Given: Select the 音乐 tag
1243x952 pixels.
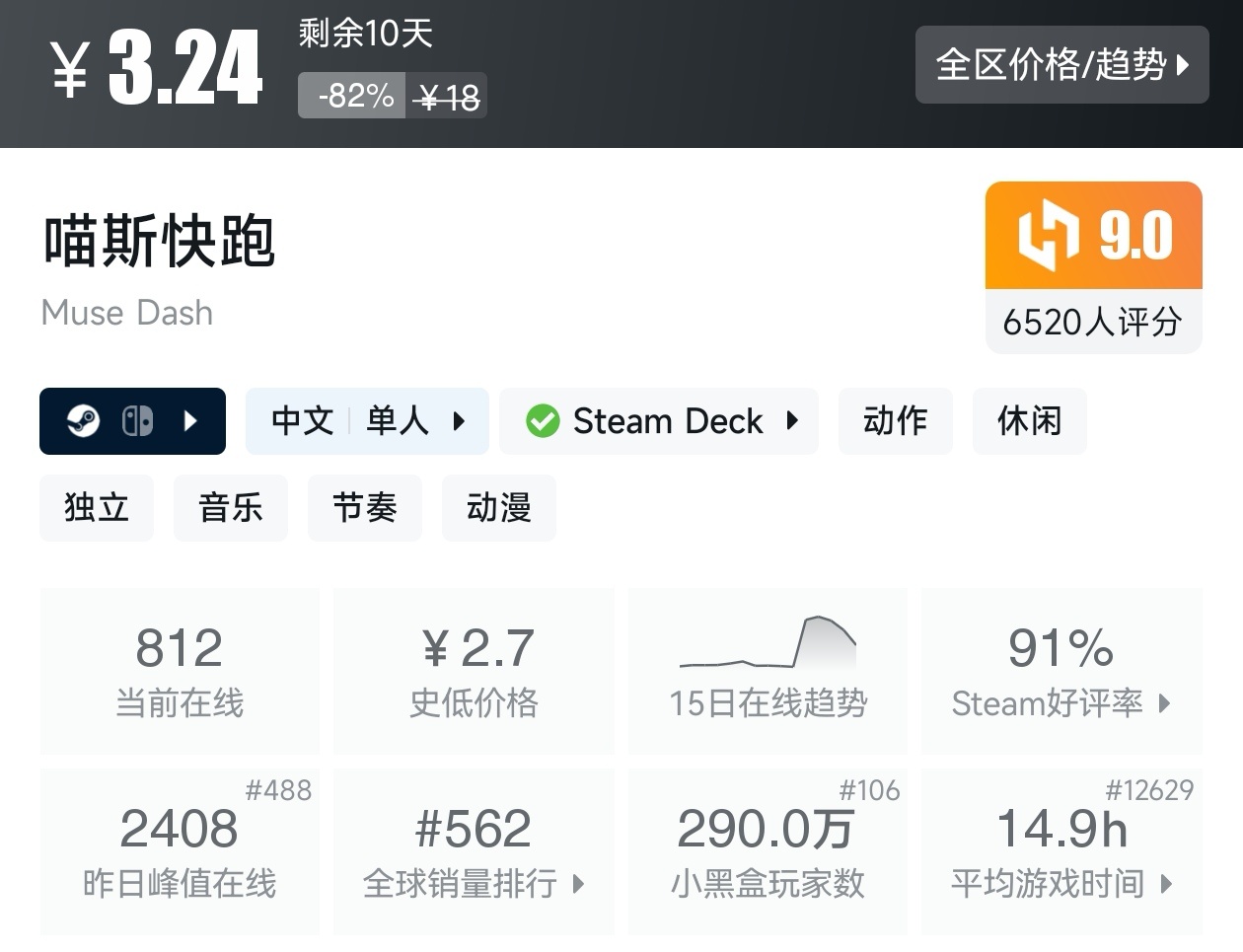Looking at the screenshot, I should pyautogui.click(x=231, y=508).
